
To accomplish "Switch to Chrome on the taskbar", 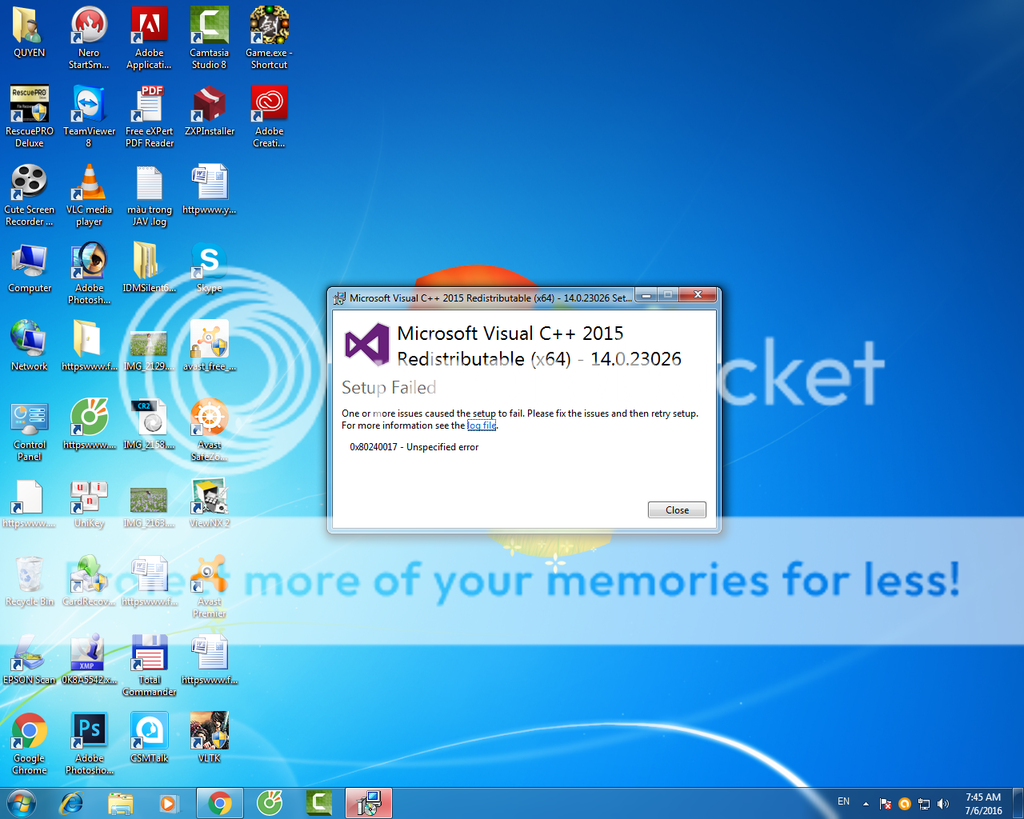I will coord(219,803).
